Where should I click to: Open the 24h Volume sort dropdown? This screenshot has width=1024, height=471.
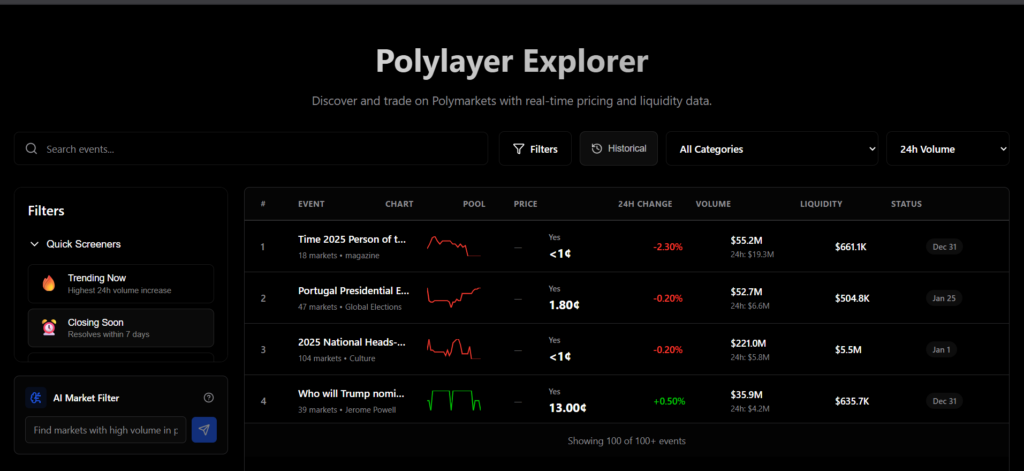point(948,149)
